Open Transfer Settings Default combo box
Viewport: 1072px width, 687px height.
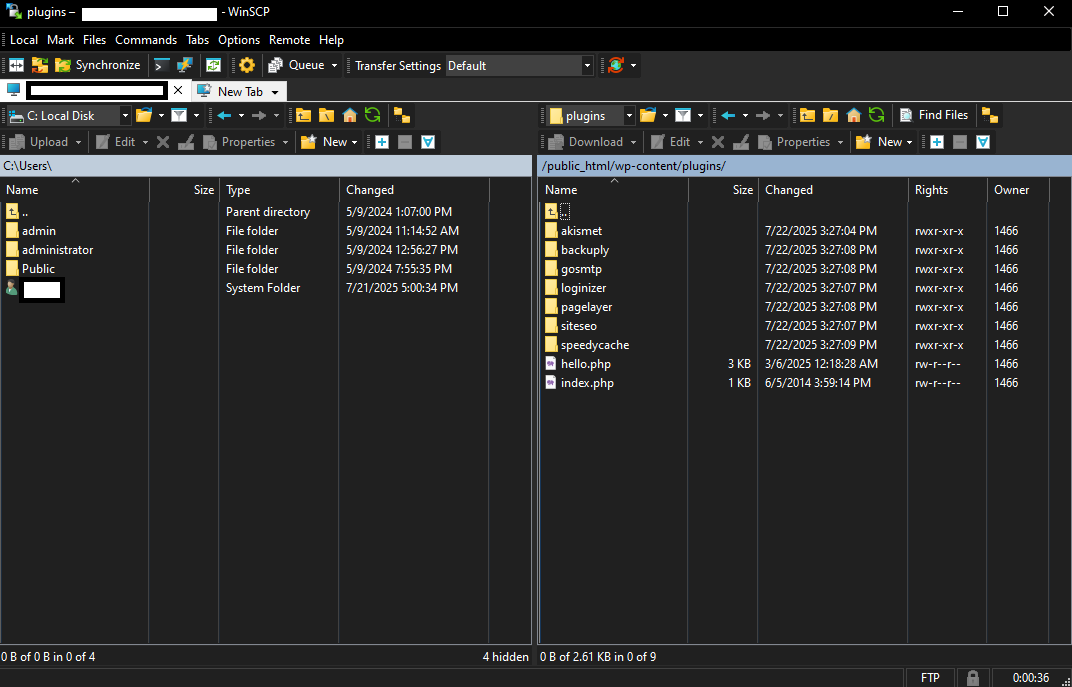point(519,66)
